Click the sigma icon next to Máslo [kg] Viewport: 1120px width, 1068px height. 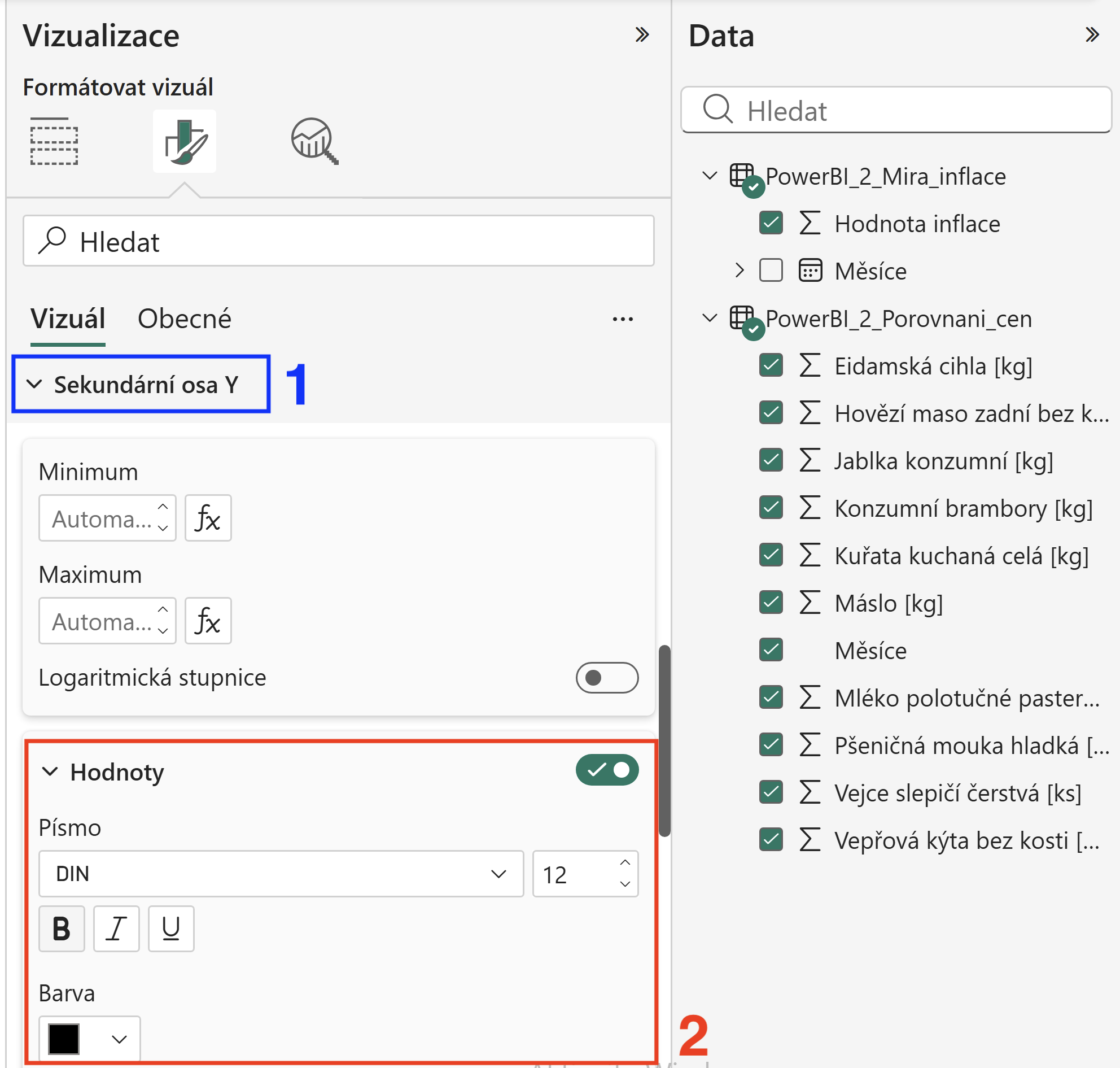[810, 602]
